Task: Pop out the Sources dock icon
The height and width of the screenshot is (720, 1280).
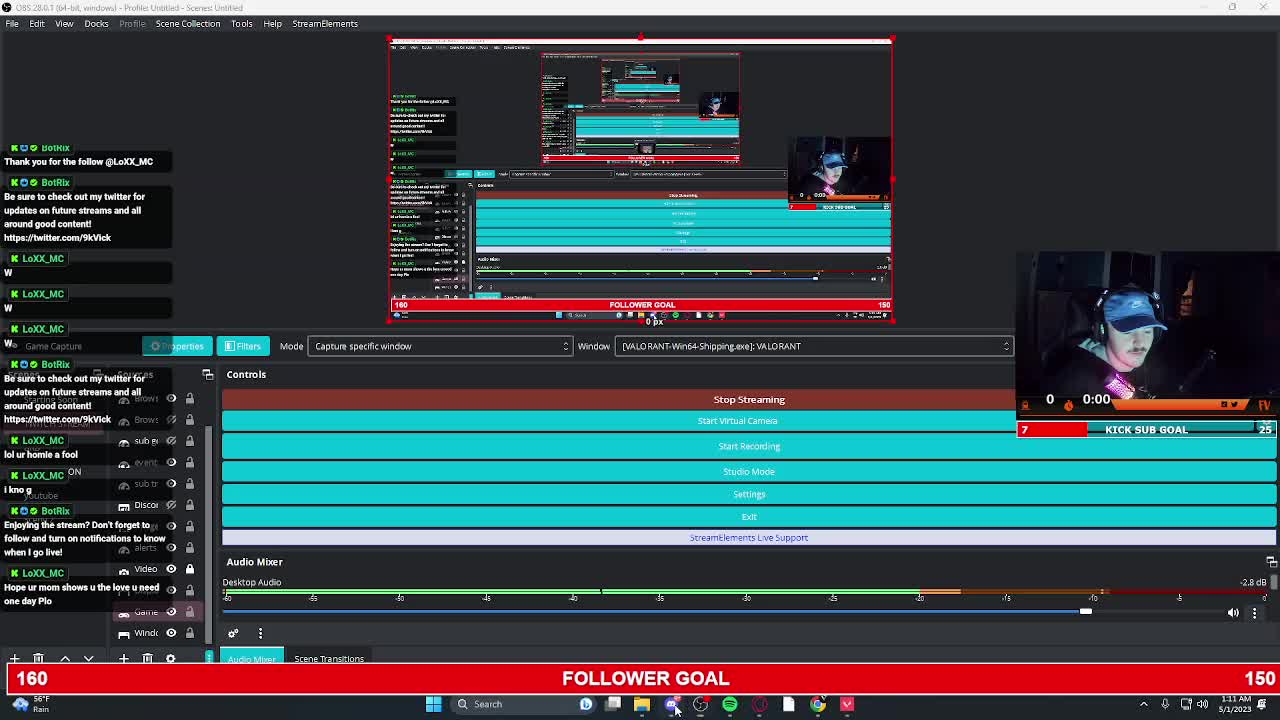Action: pyautogui.click(x=208, y=374)
